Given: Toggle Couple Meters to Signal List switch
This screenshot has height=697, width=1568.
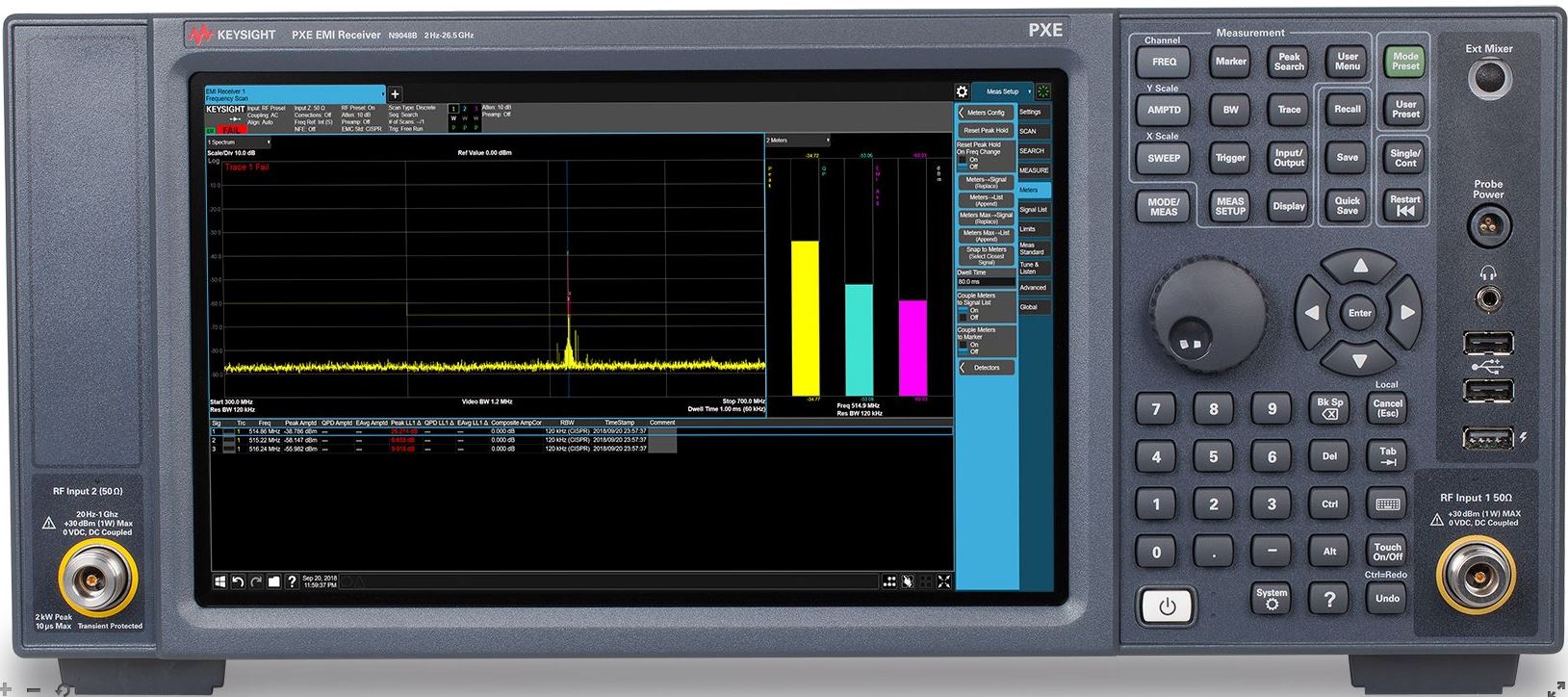Looking at the screenshot, I should point(963,314).
